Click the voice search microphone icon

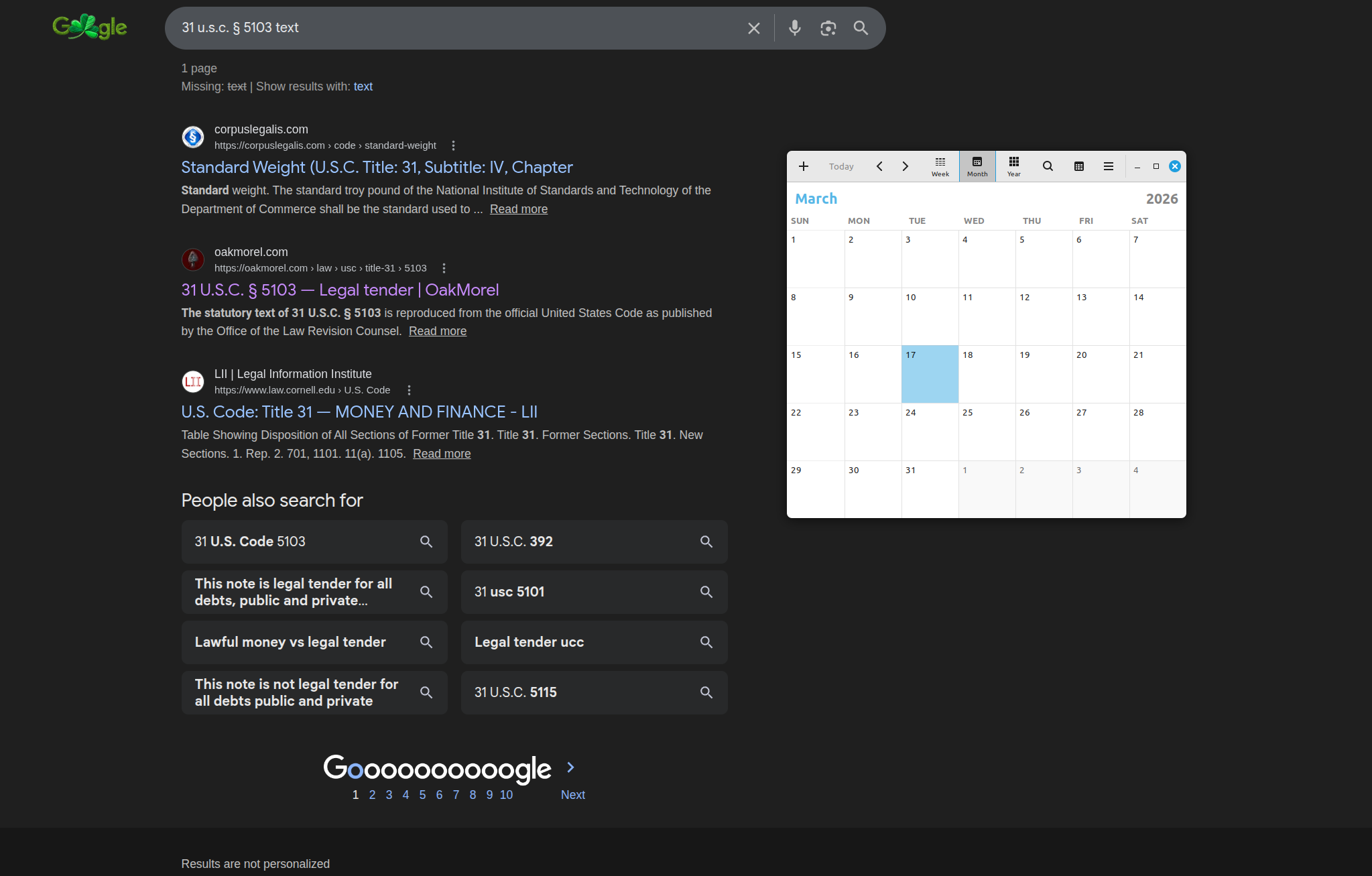(794, 28)
